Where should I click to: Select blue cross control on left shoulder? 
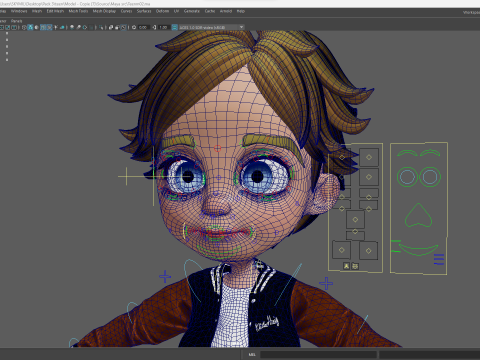tap(165, 276)
